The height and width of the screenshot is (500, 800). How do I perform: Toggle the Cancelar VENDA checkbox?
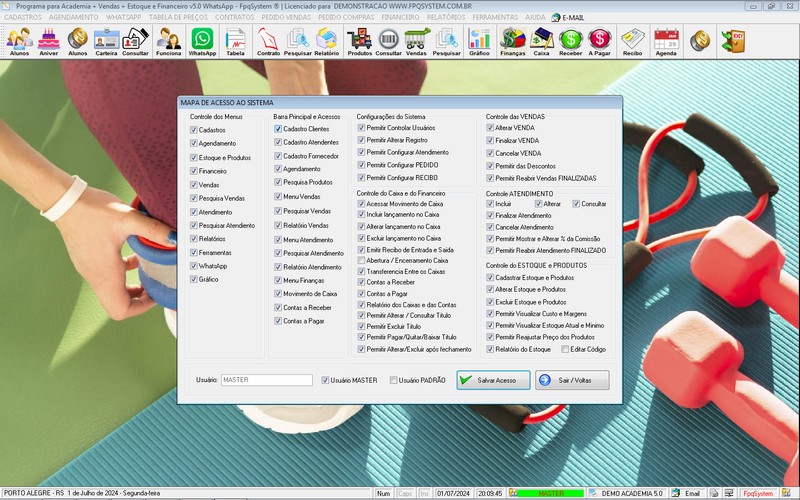pyautogui.click(x=490, y=153)
